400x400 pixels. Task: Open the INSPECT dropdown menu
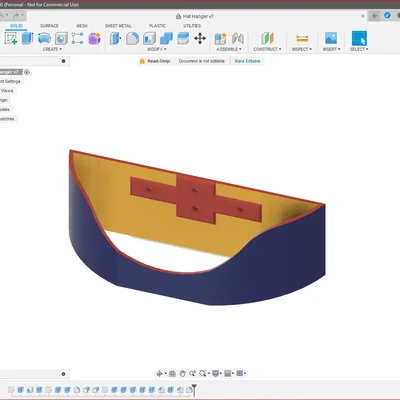pos(302,49)
